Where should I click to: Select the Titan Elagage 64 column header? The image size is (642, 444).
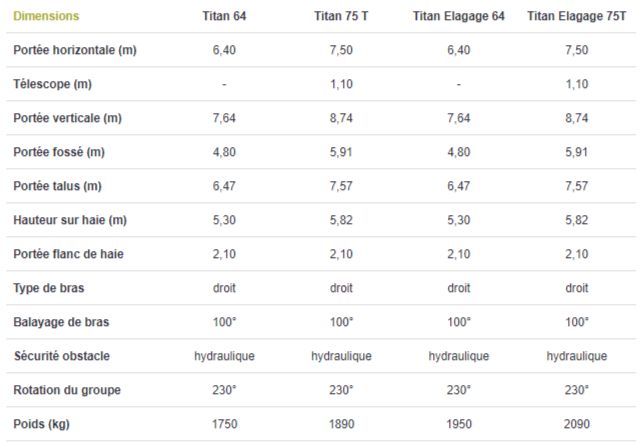[x=458, y=17]
